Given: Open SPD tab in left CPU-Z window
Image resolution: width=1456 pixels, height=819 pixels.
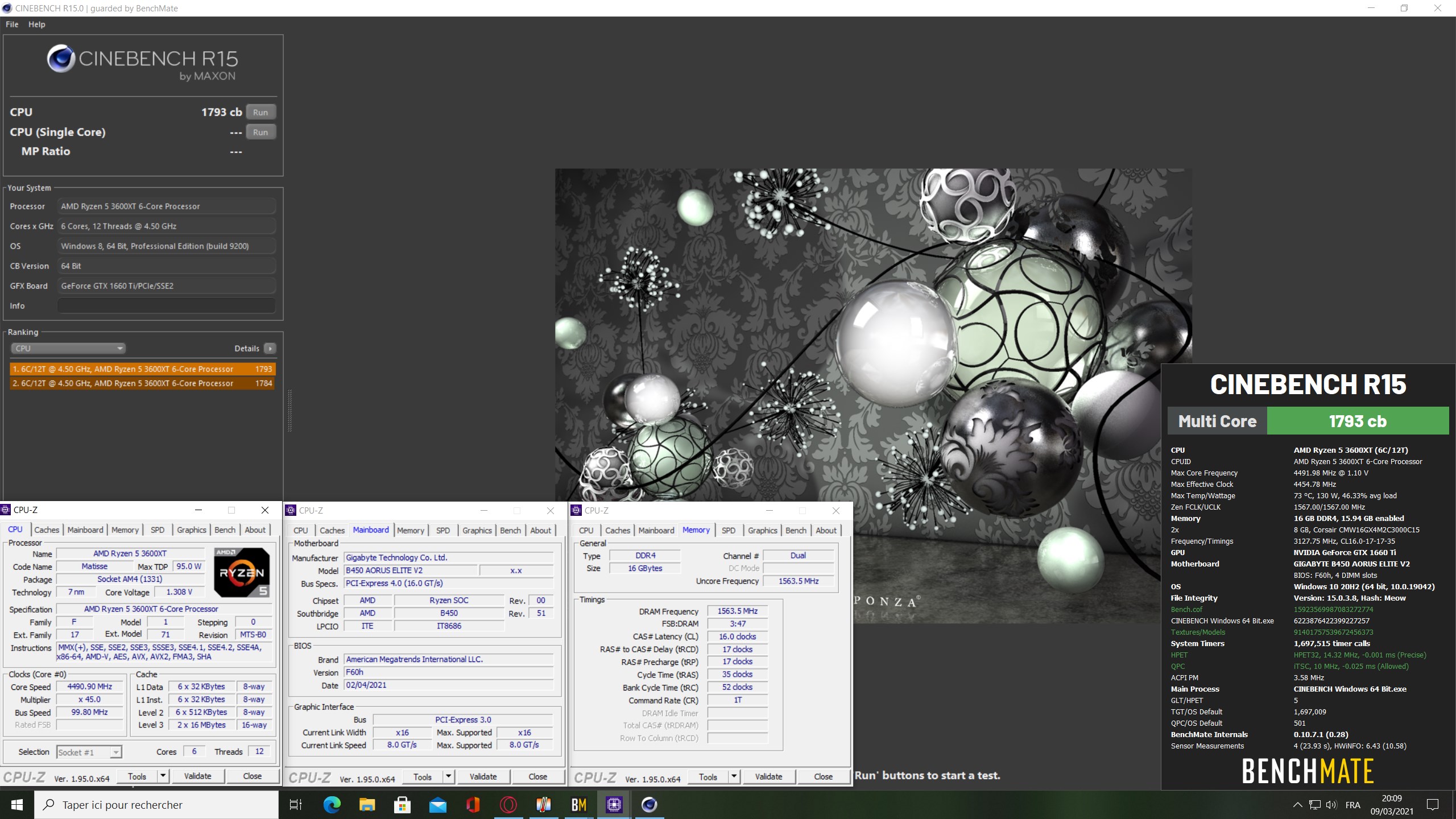Looking at the screenshot, I should pos(158,530).
